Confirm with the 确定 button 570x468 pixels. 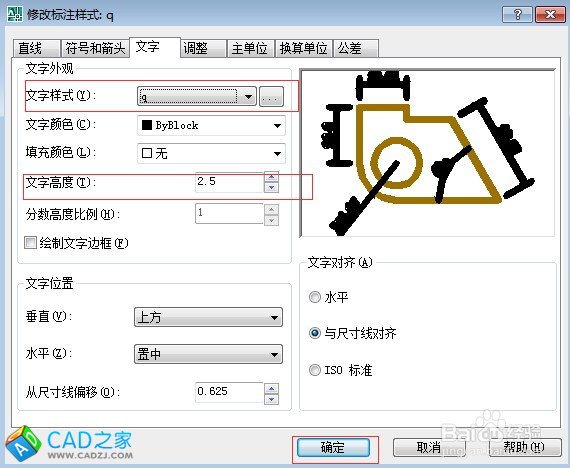pos(333,447)
